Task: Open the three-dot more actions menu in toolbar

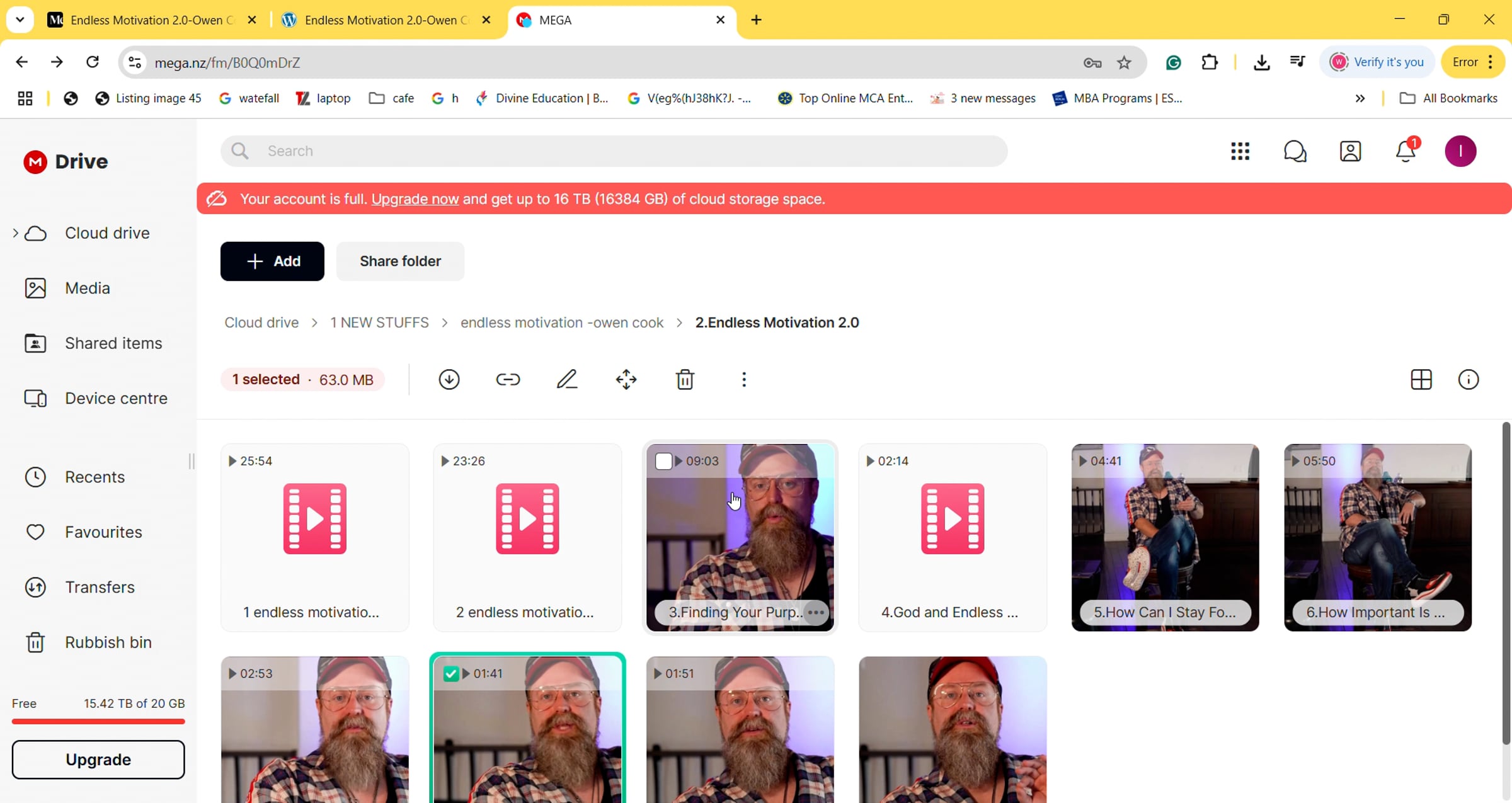Action: click(744, 380)
